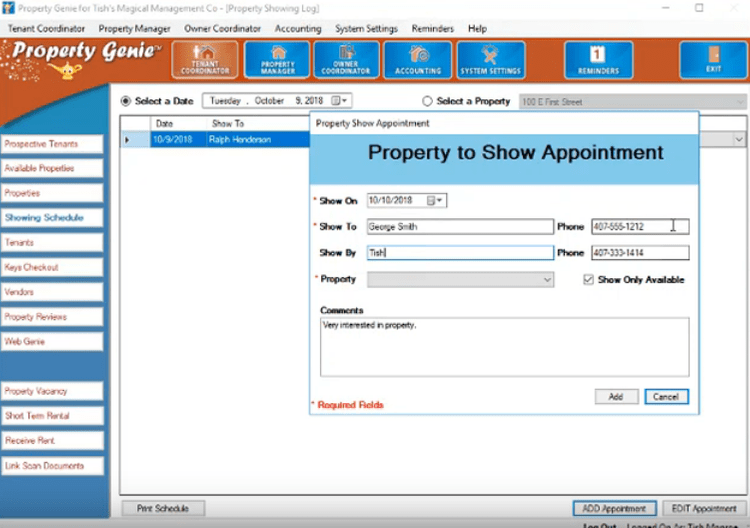Viewport: 750px width, 528px height.
Task: Expand the Property dropdown in appointment dialog
Action: tap(547, 280)
